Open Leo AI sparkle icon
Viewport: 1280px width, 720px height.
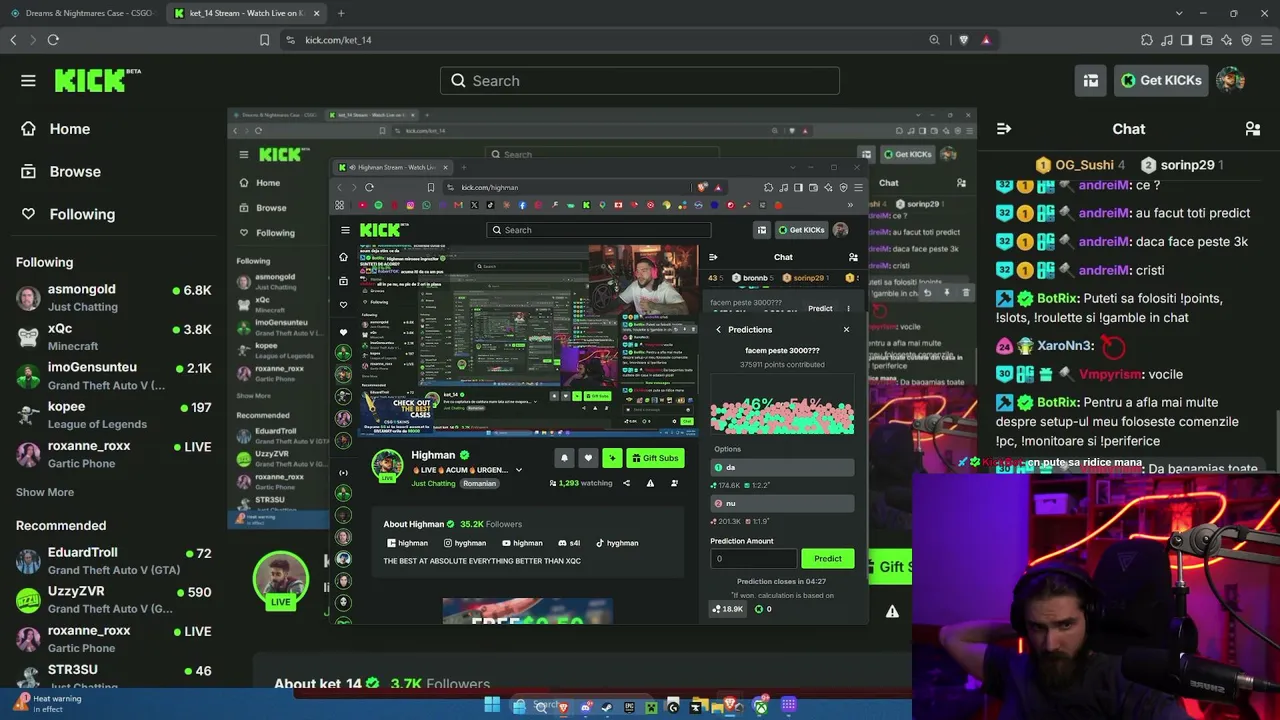1227,40
